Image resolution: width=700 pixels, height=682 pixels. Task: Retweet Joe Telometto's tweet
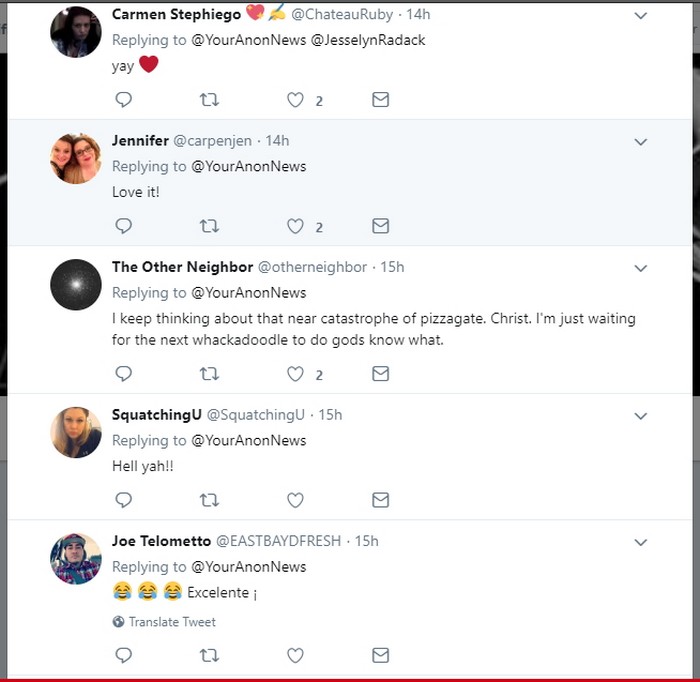click(209, 656)
